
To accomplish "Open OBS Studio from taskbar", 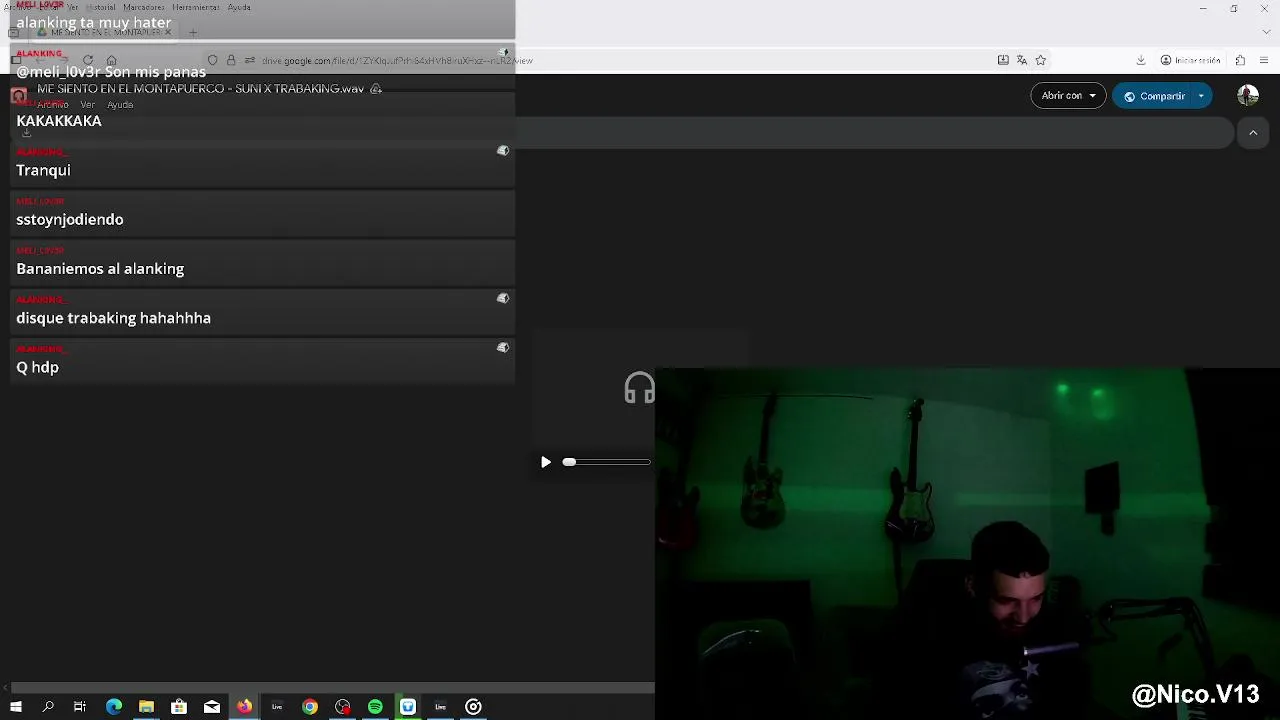I will tap(343, 707).
